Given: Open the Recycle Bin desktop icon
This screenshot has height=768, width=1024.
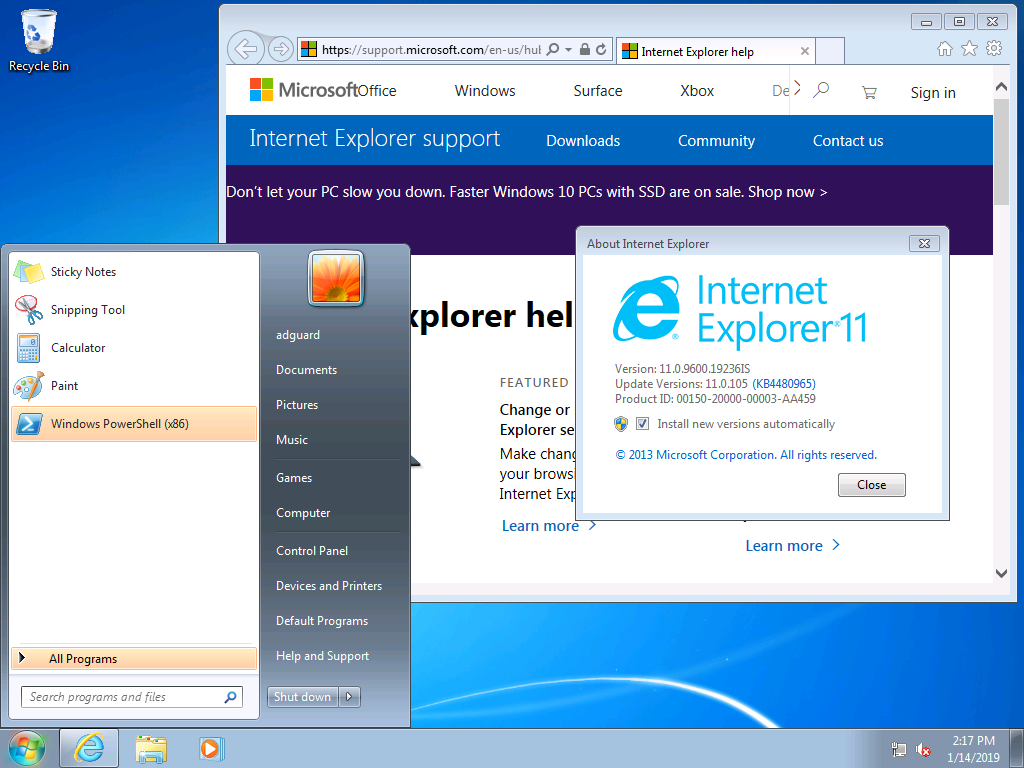Looking at the screenshot, I should click(x=39, y=40).
